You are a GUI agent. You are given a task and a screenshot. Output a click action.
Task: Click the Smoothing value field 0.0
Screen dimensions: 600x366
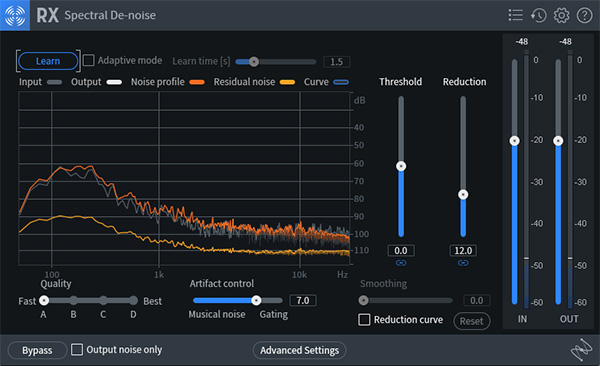click(476, 301)
